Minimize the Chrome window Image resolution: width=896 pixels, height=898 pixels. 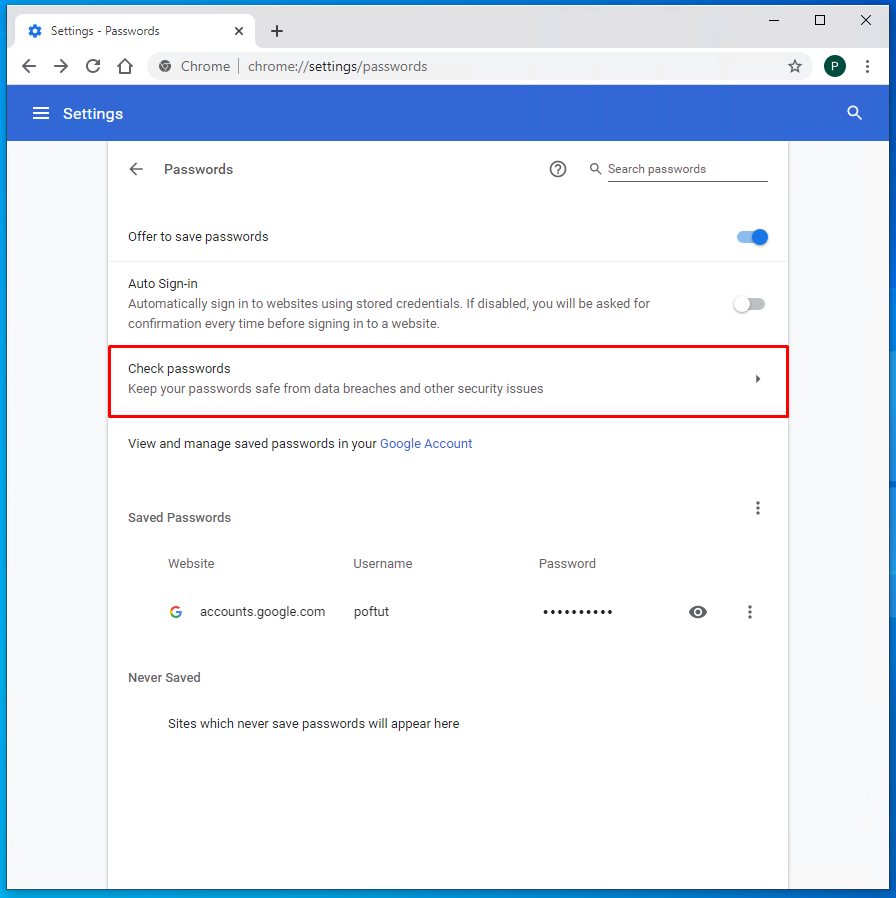pyautogui.click(x=774, y=20)
